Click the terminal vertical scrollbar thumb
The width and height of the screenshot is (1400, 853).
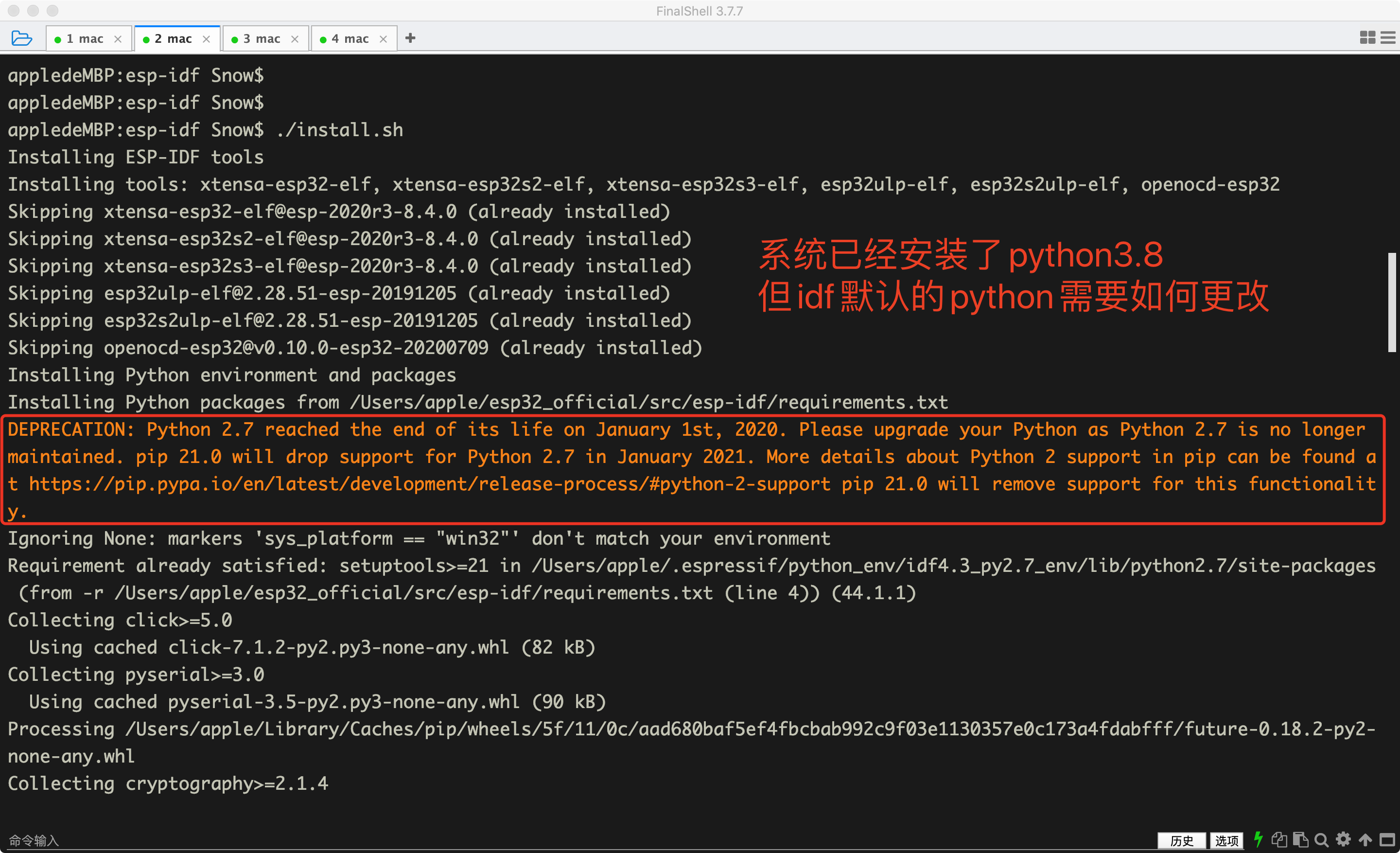coord(1391,303)
